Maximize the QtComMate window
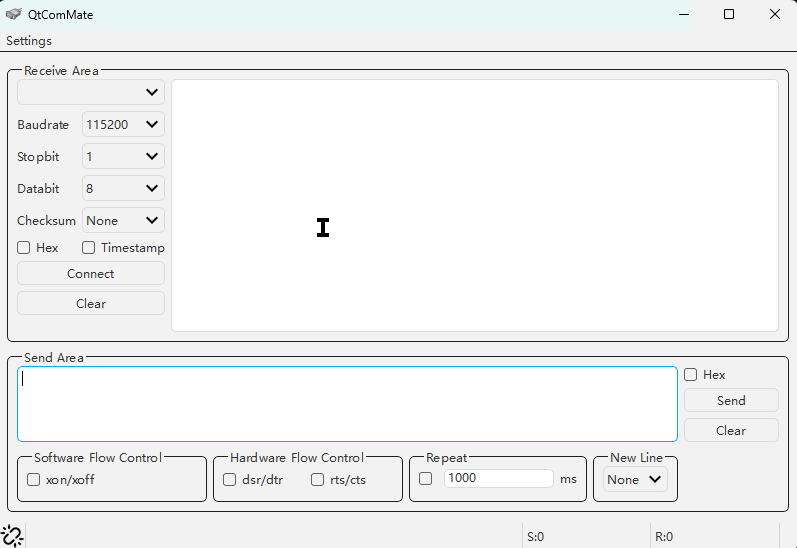Screen dimensions: 797x548 tap(729, 14)
